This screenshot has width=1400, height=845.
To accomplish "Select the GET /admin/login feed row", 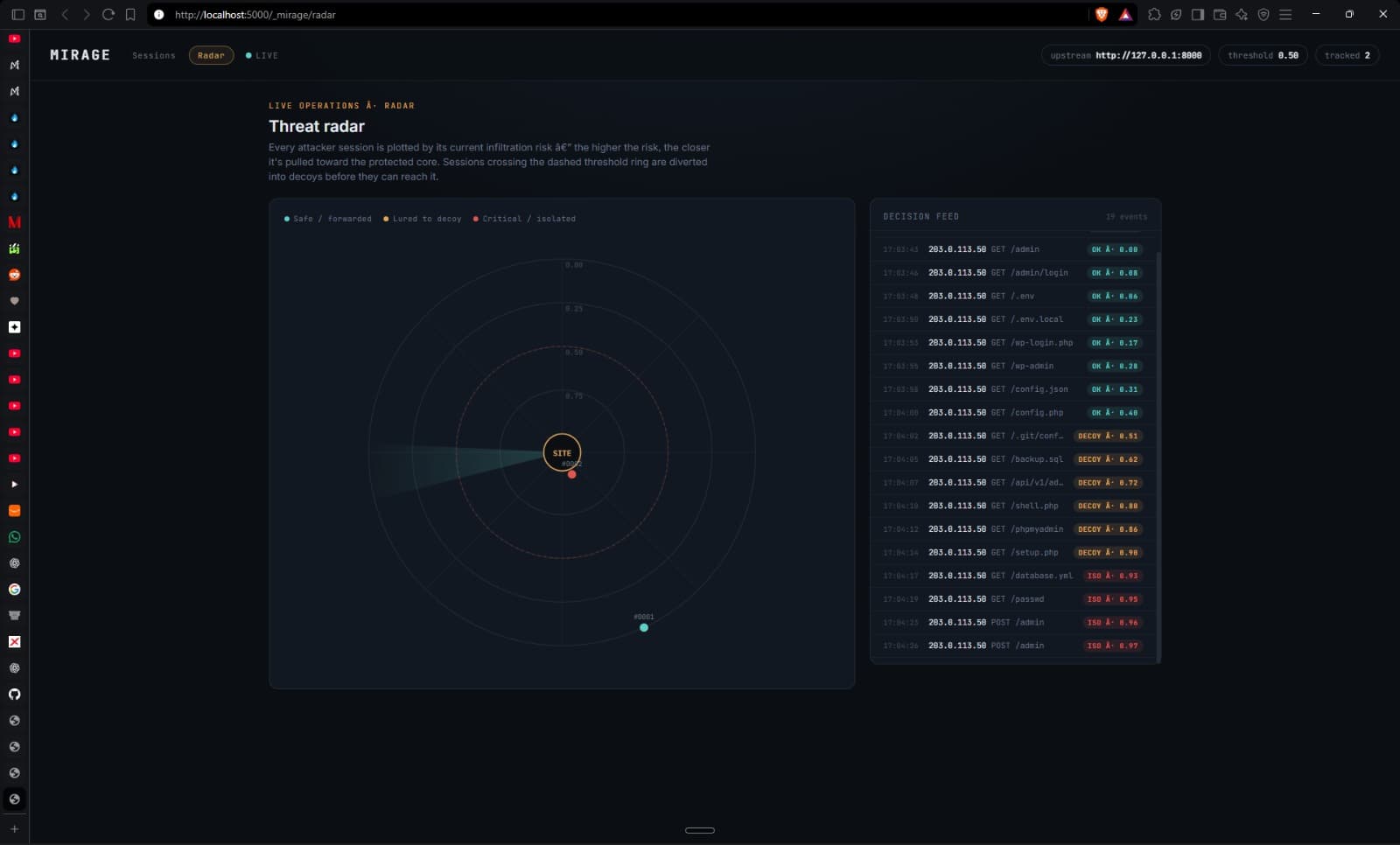I will point(1013,273).
